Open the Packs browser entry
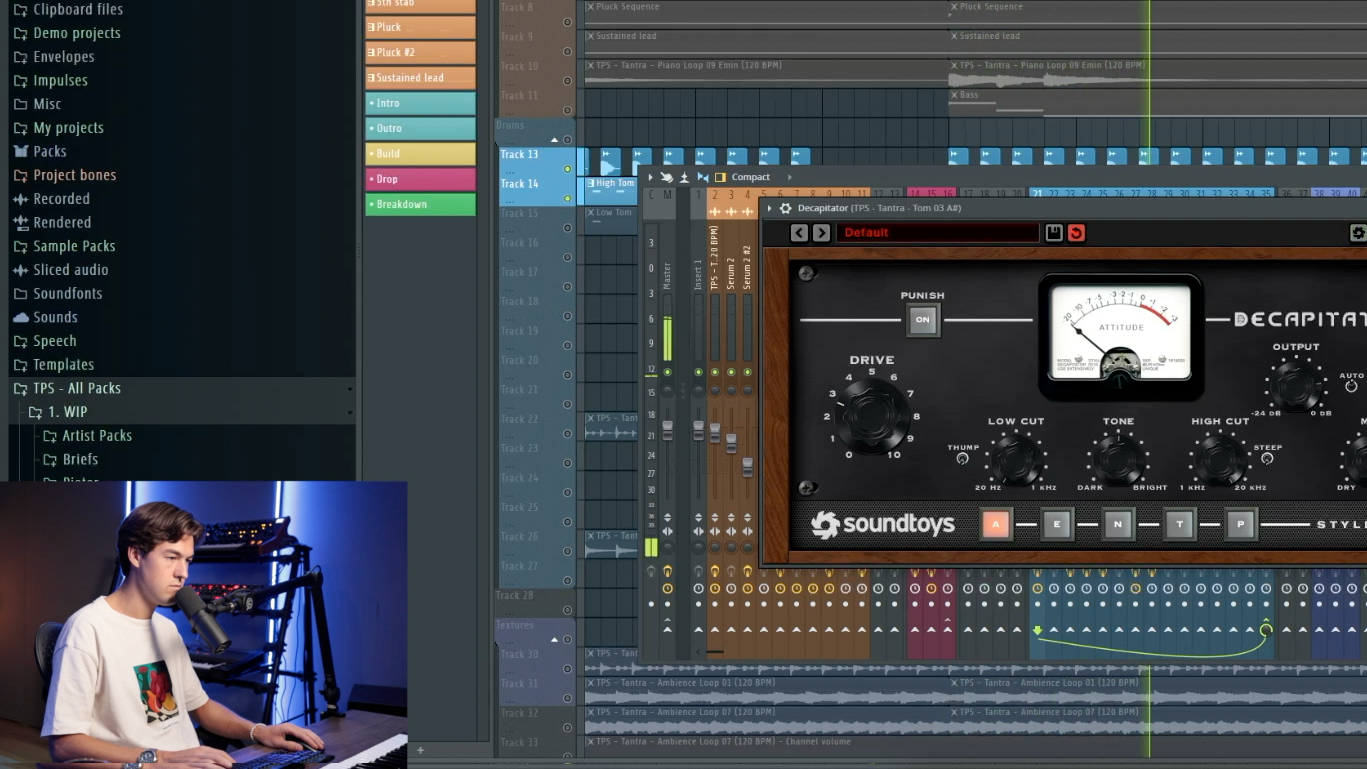The width and height of the screenshot is (1367, 769). tap(40, 152)
